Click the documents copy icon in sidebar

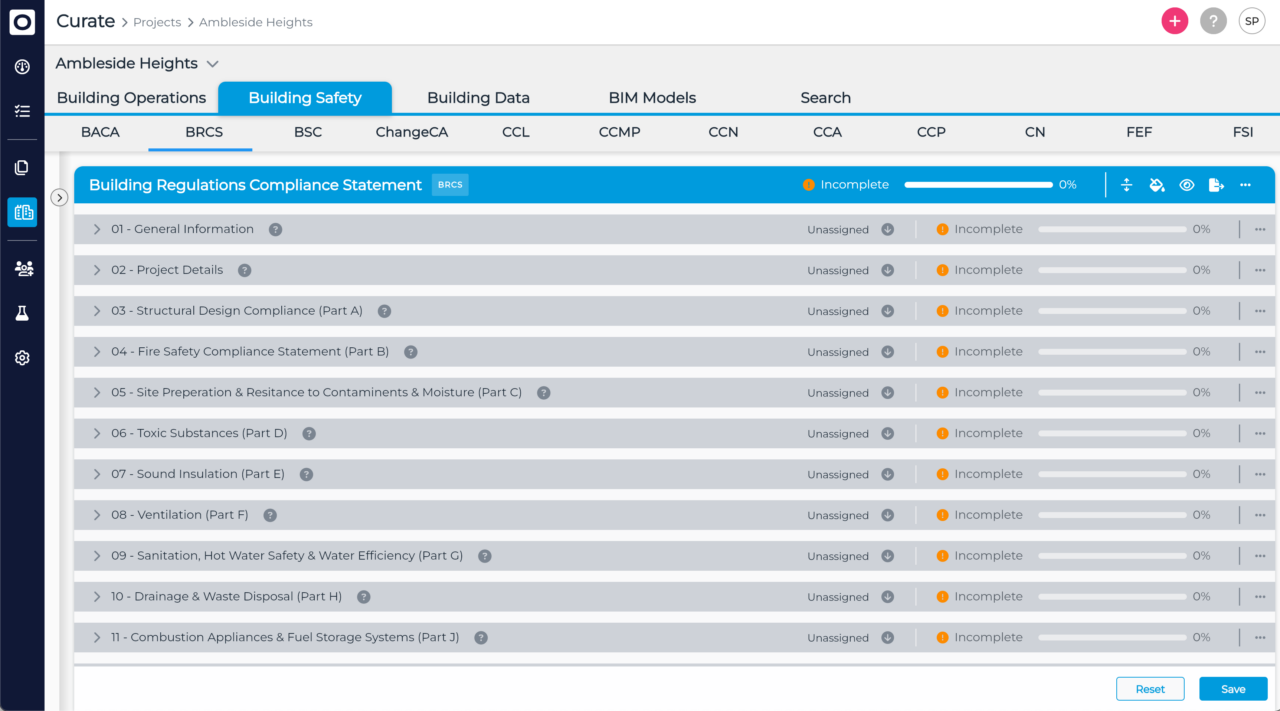[x=22, y=168]
